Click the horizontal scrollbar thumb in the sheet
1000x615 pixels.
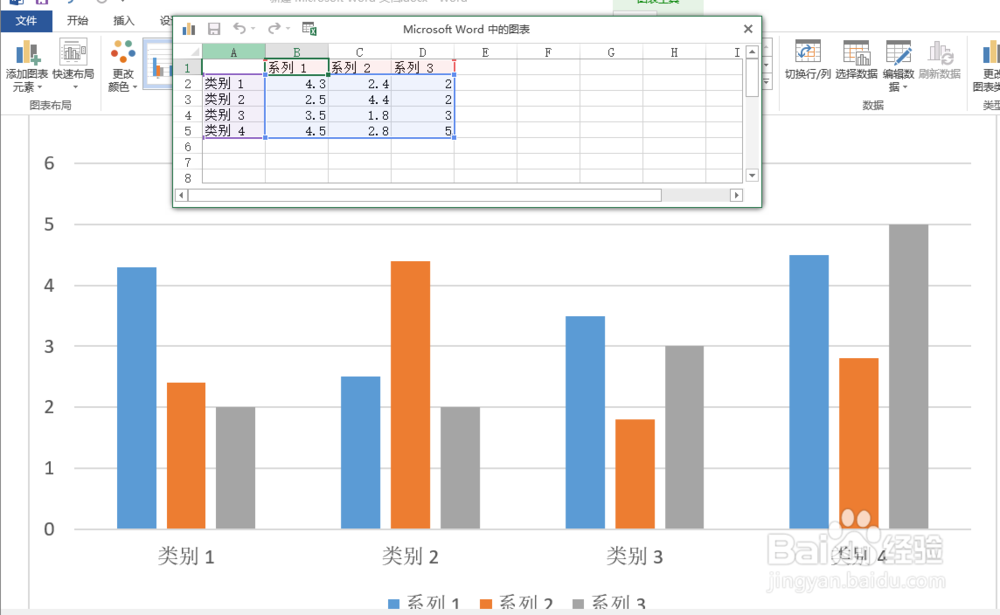pyautogui.click(x=425, y=195)
